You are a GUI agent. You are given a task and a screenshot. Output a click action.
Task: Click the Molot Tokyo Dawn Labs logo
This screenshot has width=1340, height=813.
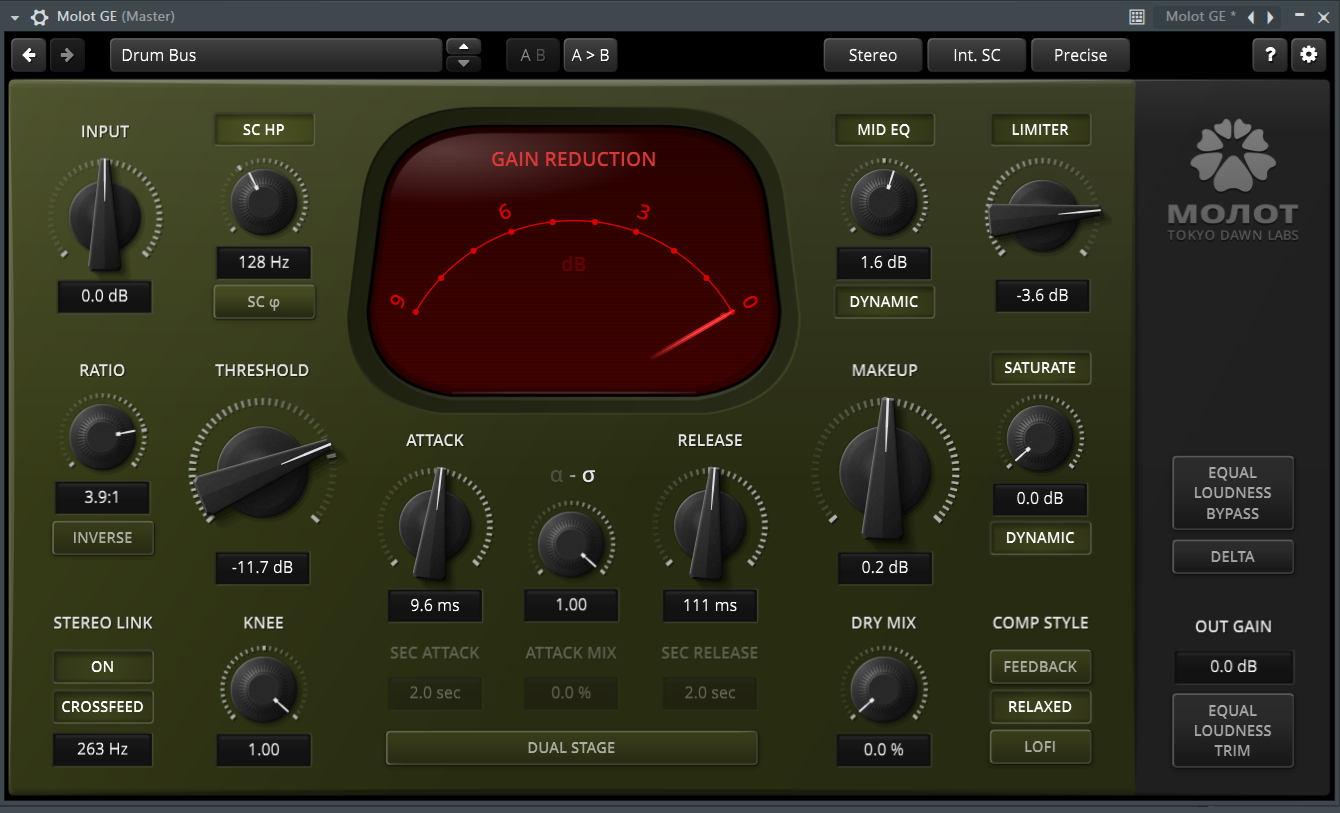pos(1232,180)
